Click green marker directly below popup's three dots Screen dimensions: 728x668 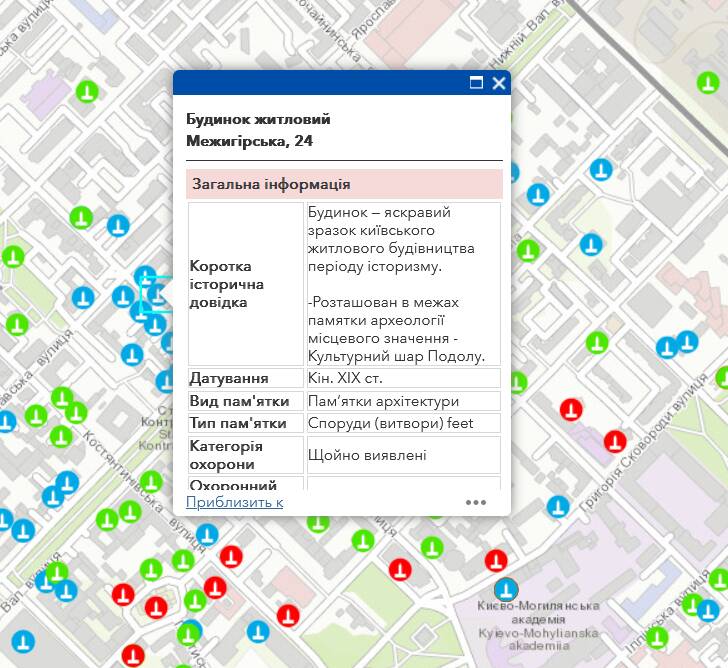(433, 547)
